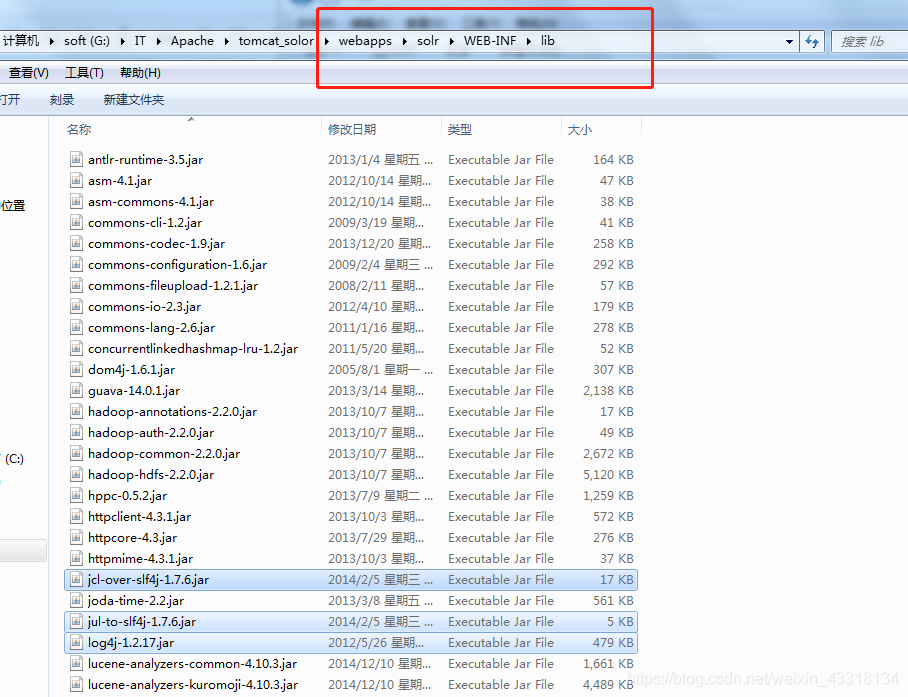Click the httpcore-4.3.jar file icon
908x697 pixels.
pyautogui.click(x=76, y=538)
